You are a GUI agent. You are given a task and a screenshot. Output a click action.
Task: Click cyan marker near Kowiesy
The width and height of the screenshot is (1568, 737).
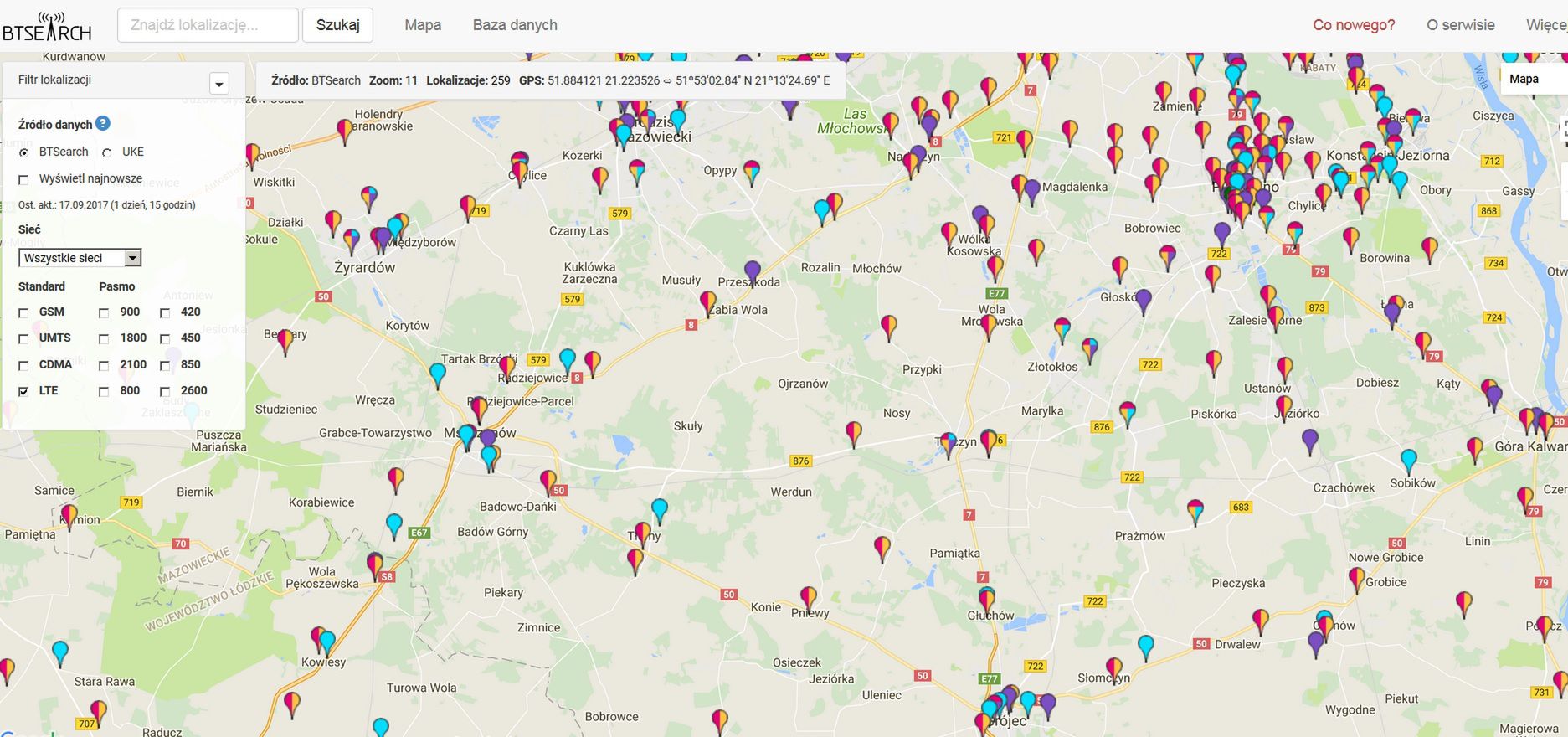point(327,642)
